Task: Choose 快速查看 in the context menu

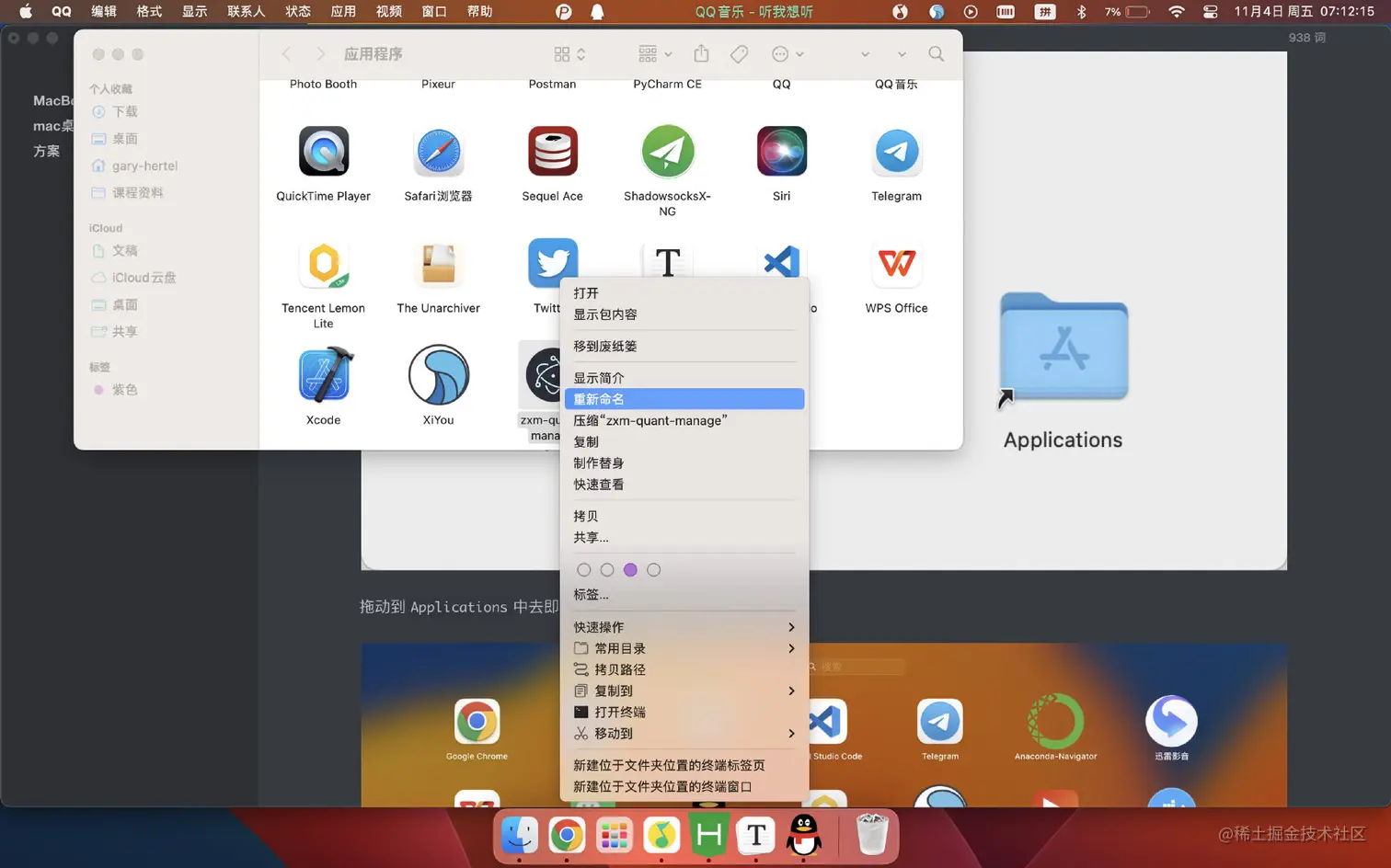Action: coord(684,484)
